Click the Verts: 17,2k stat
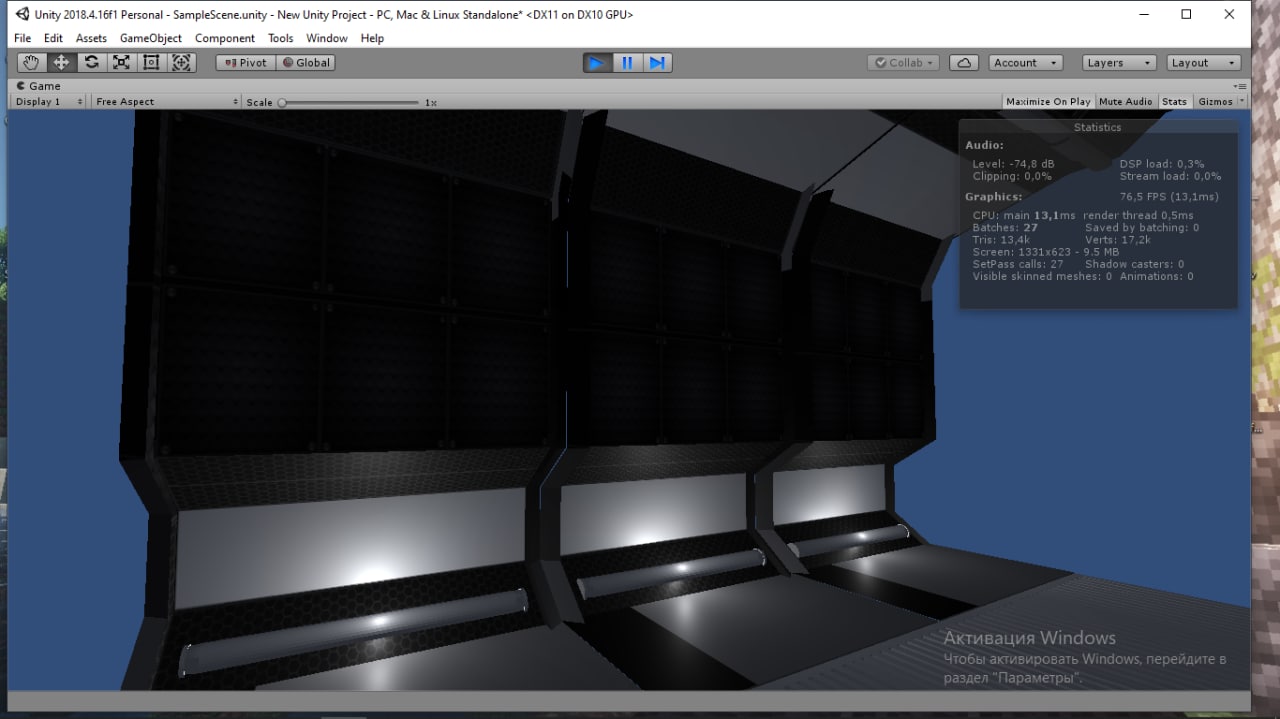The width and height of the screenshot is (1280, 719). (x=1118, y=240)
